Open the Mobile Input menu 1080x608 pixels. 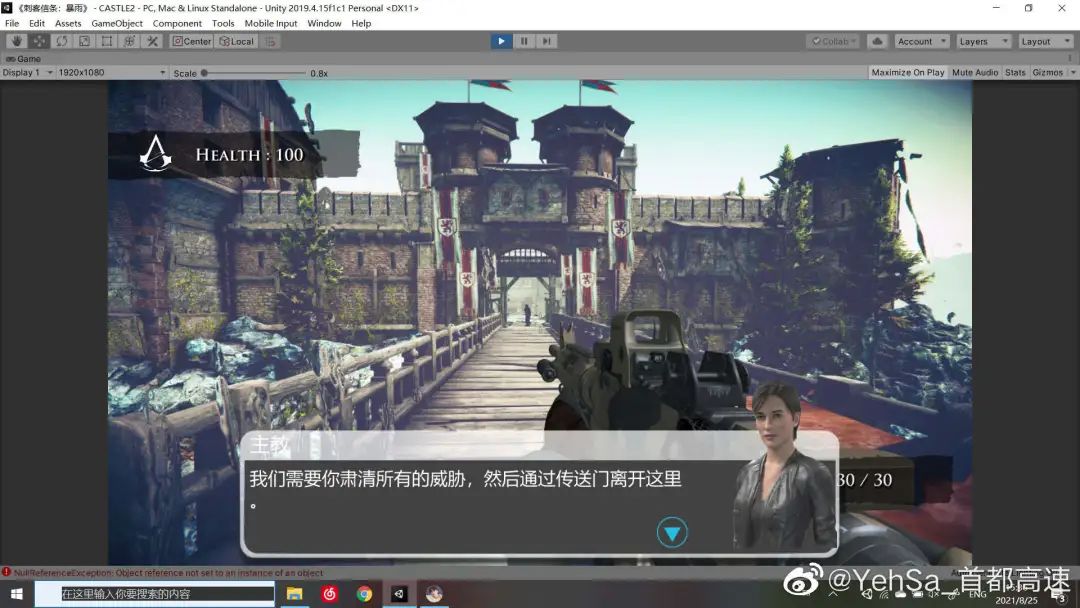tap(271, 23)
